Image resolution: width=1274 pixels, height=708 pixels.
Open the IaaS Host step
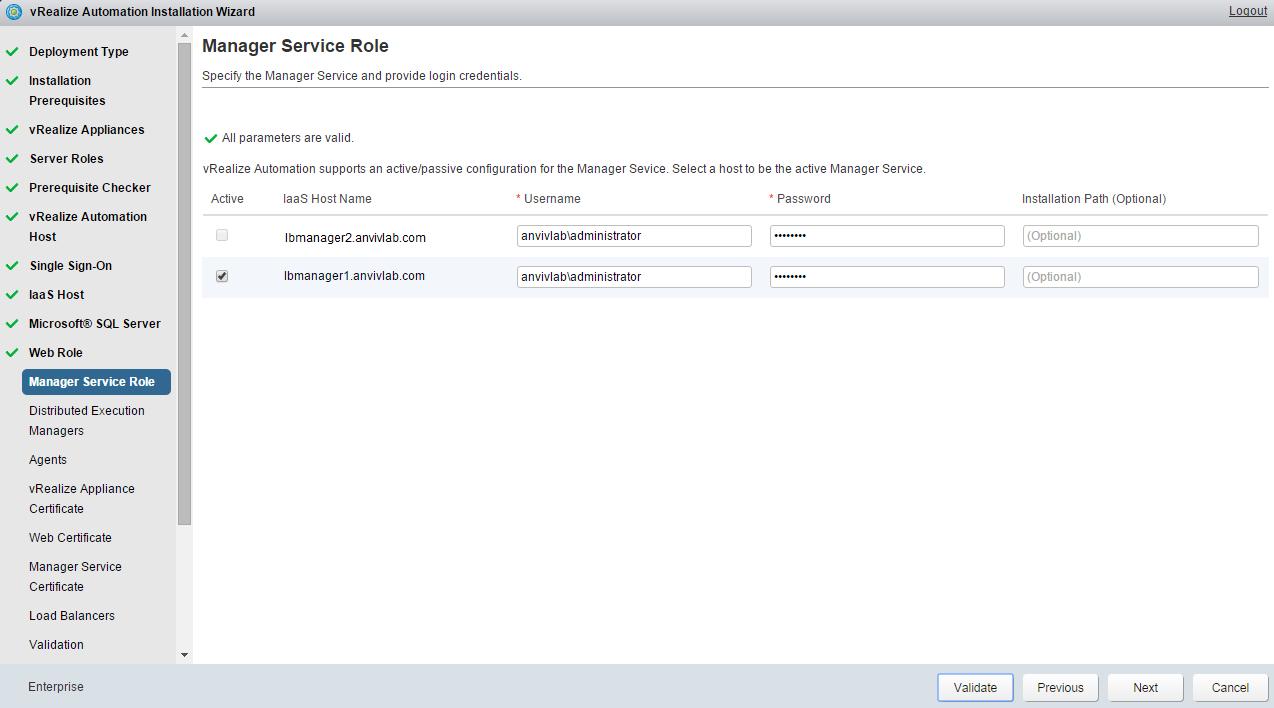57,295
